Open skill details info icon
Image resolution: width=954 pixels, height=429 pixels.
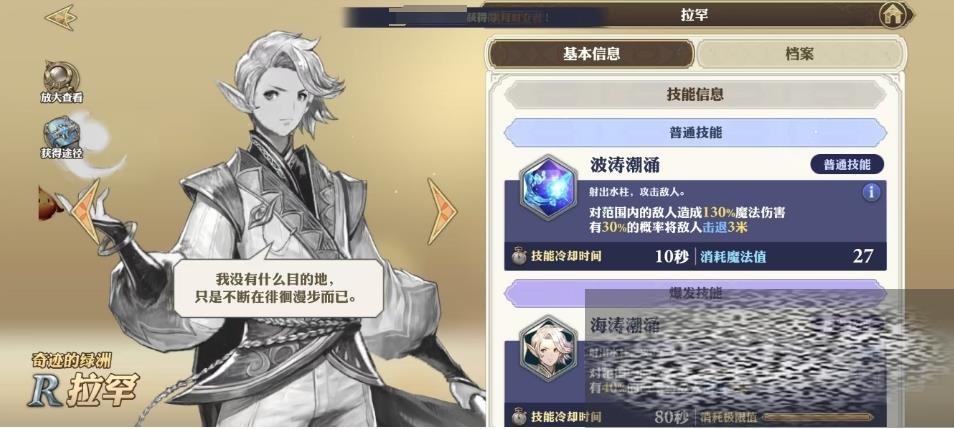pyautogui.click(x=871, y=192)
